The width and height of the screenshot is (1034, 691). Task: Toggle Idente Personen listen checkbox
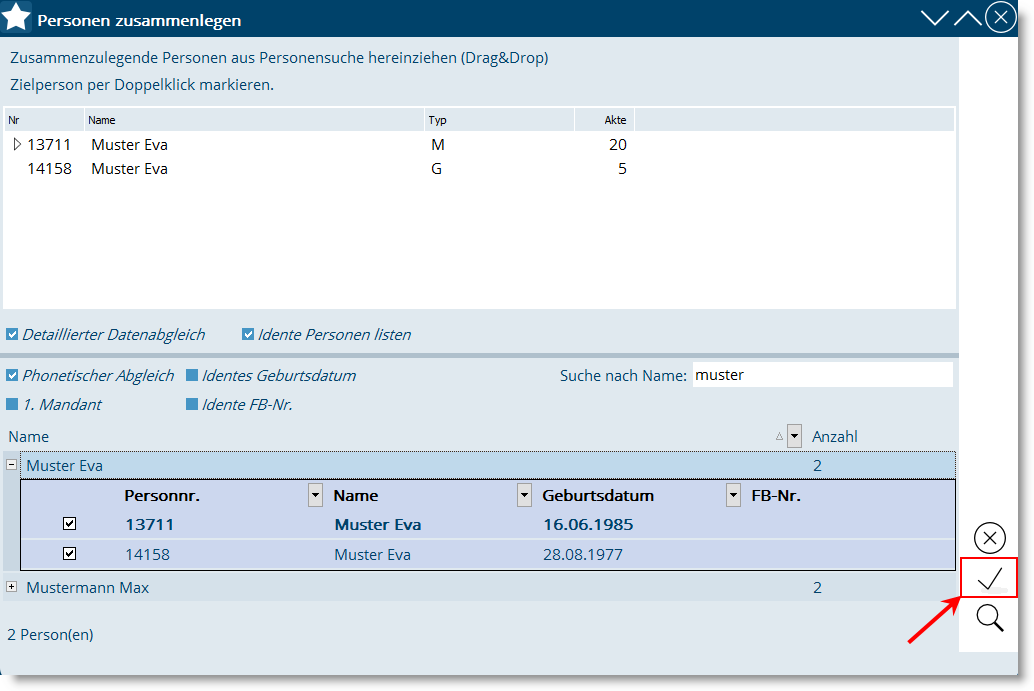click(x=248, y=334)
